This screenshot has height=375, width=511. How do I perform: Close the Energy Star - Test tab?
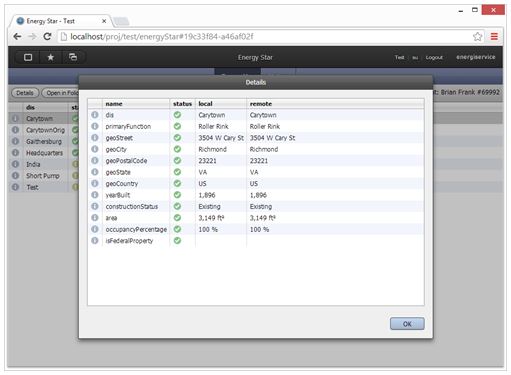pos(104,21)
